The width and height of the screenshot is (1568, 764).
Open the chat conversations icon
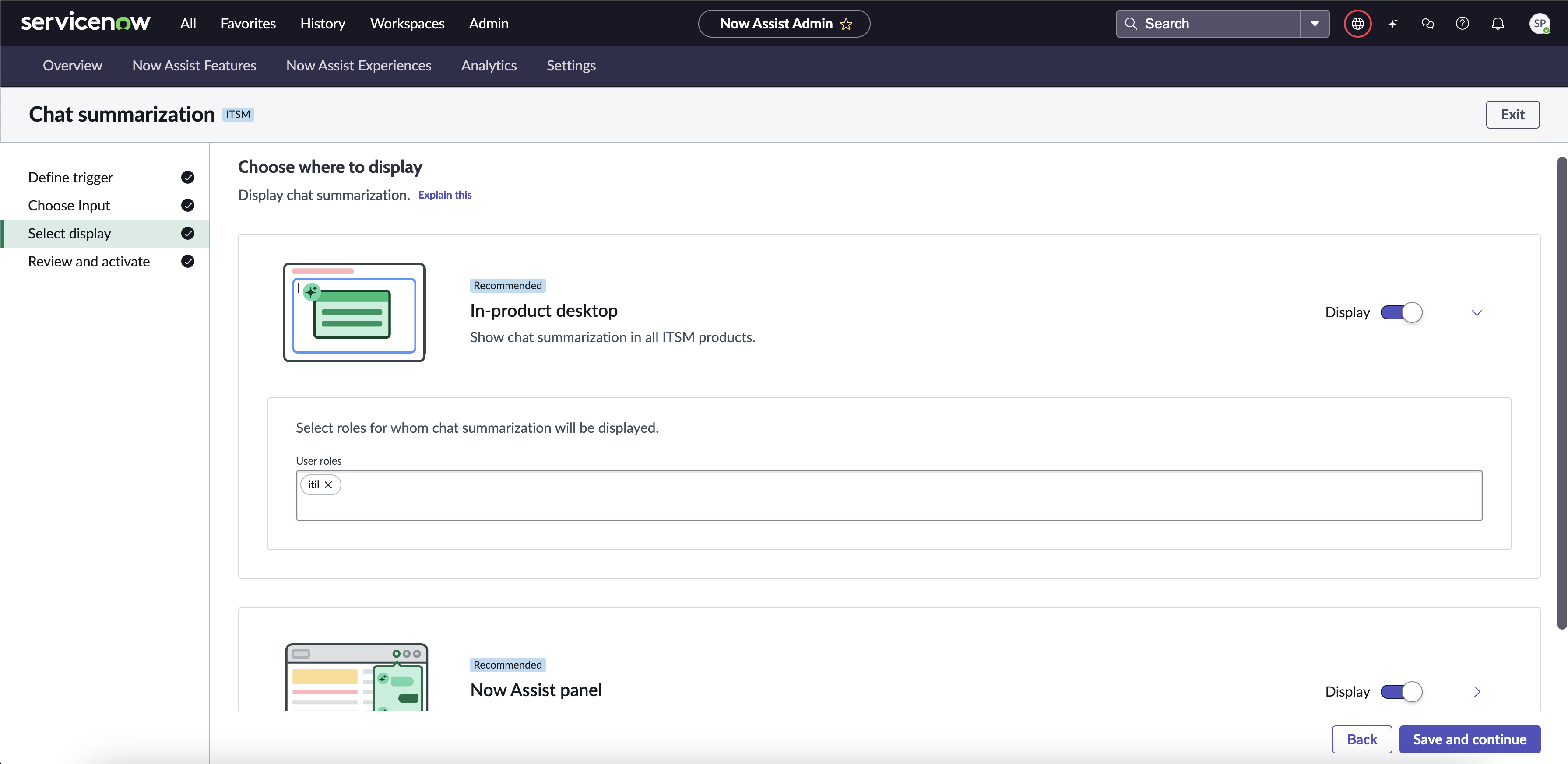[x=1427, y=24]
